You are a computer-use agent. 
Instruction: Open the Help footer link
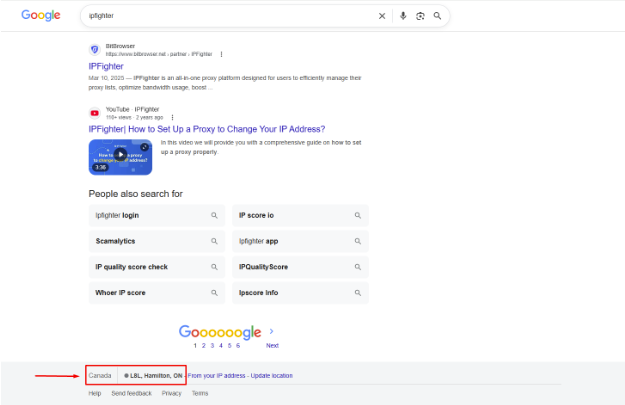[94, 393]
